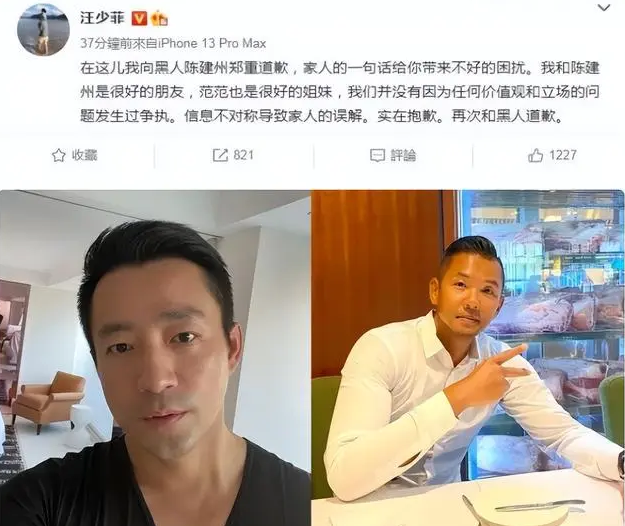The height and width of the screenshot is (526, 625).
Task: Open the black T-shirt selfie photo
Action: click(x=155, y=358)
